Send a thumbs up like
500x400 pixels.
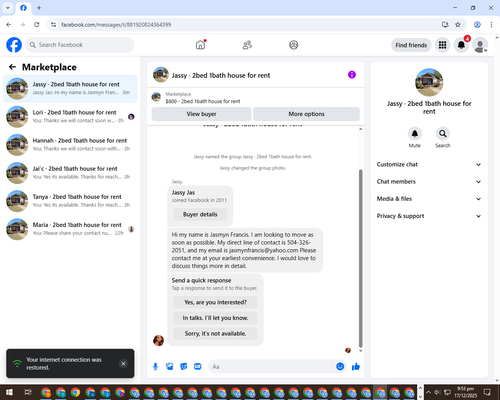tap(356, 367)
